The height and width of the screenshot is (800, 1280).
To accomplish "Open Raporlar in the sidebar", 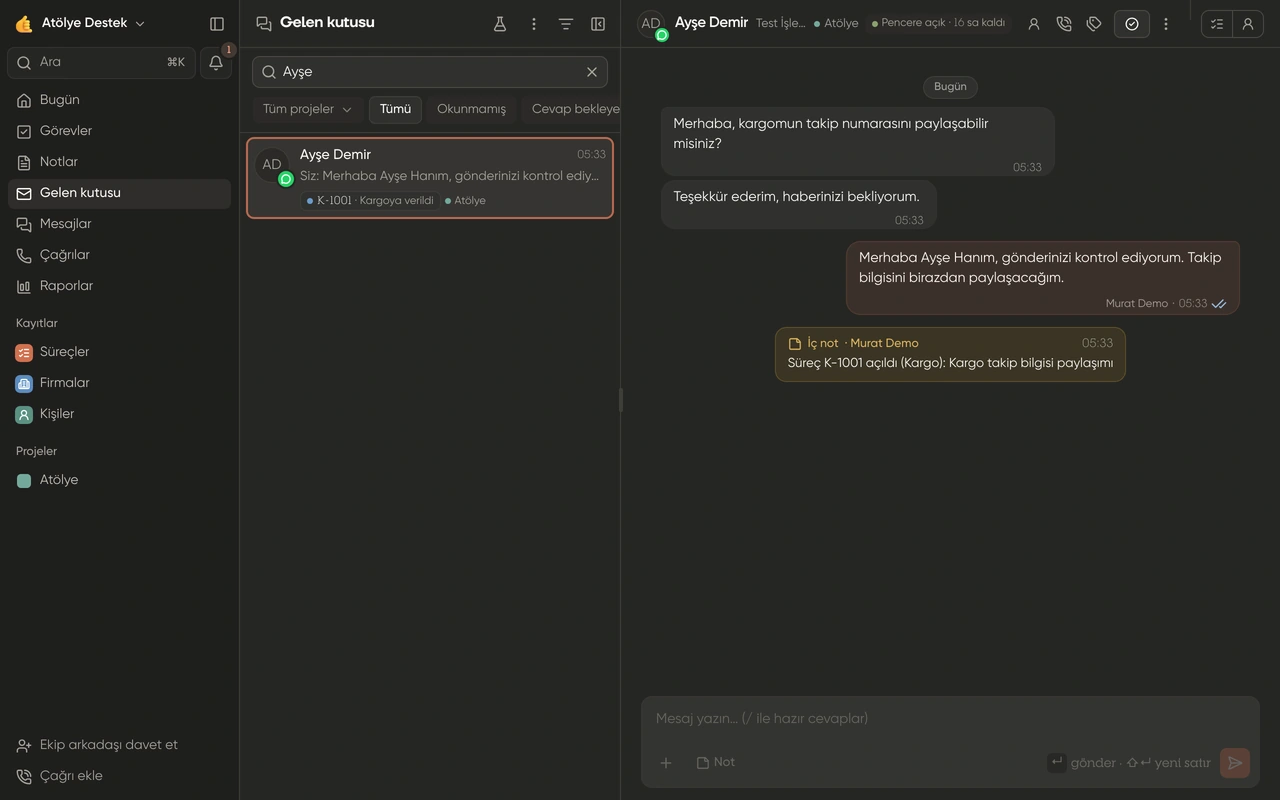I will coord(119,286).
